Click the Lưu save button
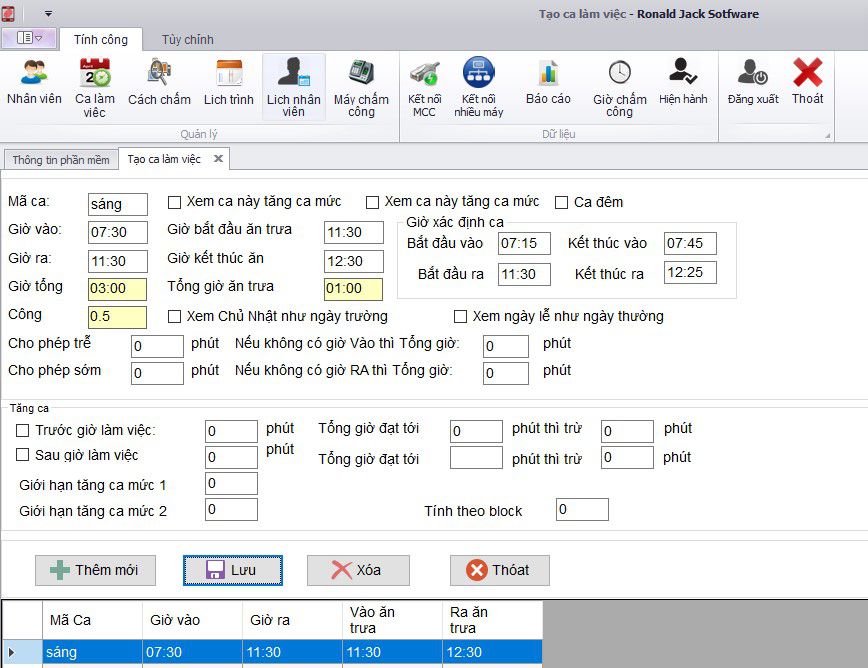868x668 pixels. [232, 570]
